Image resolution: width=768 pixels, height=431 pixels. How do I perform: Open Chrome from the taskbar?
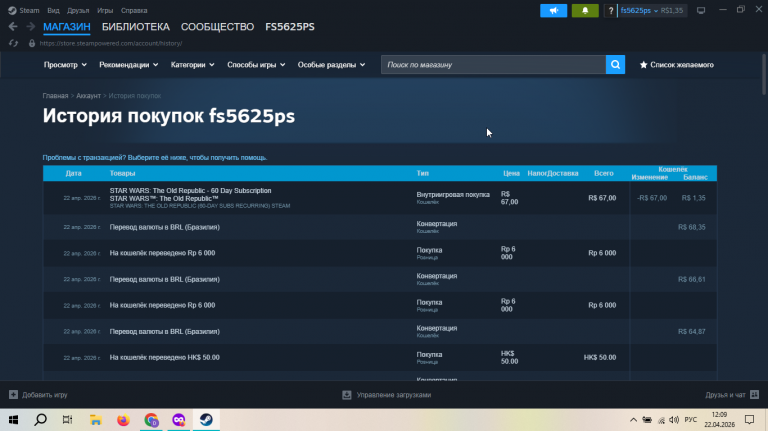151,420
